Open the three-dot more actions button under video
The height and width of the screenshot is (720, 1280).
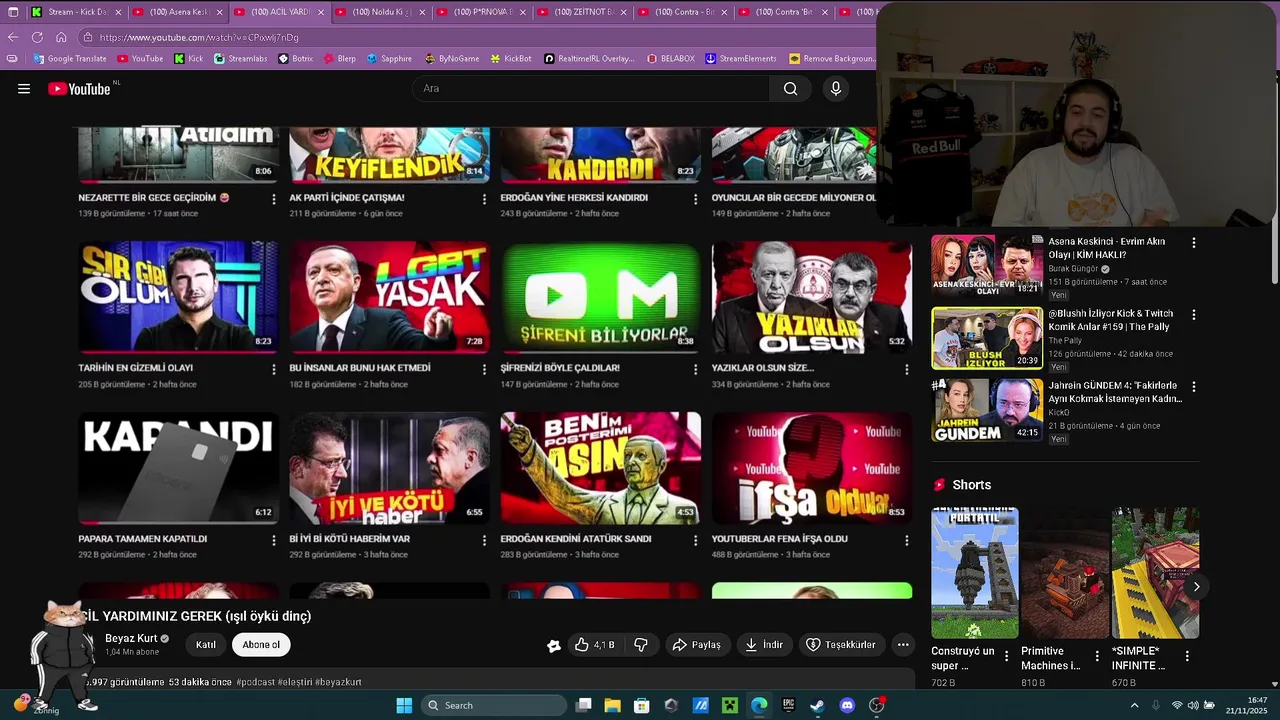click(x=903, y=645)
